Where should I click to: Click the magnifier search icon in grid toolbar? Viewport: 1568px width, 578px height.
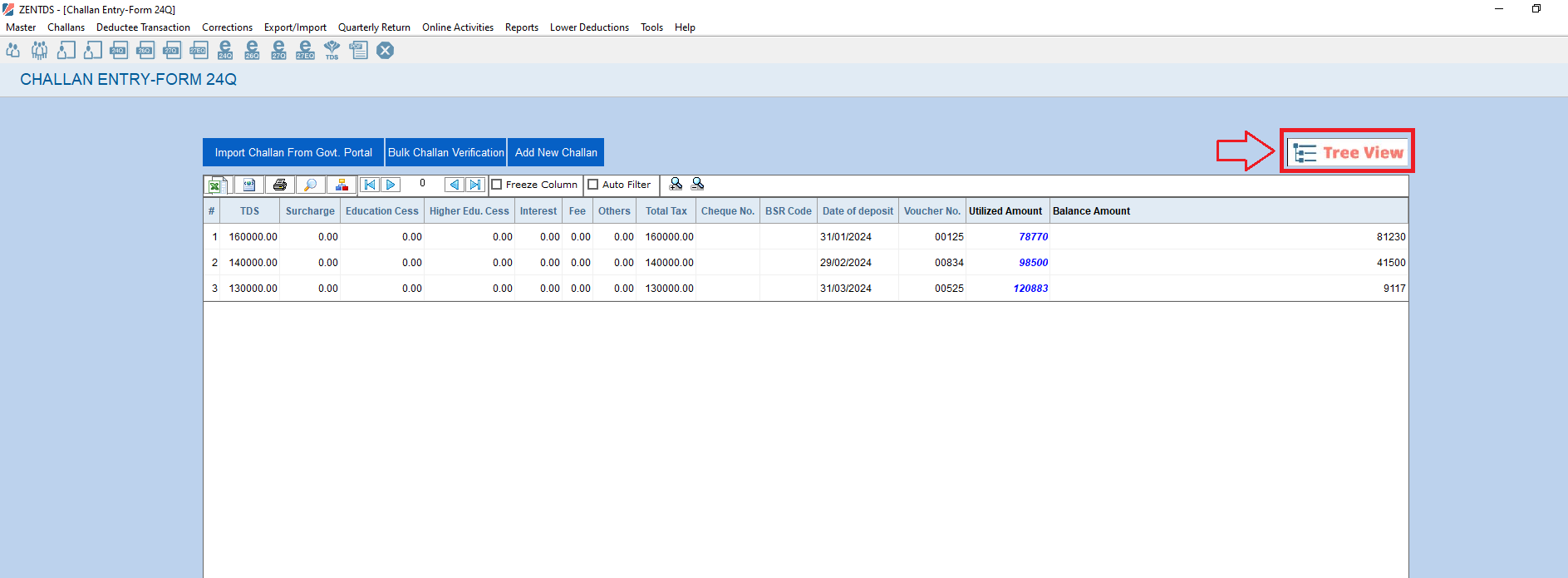310,185
